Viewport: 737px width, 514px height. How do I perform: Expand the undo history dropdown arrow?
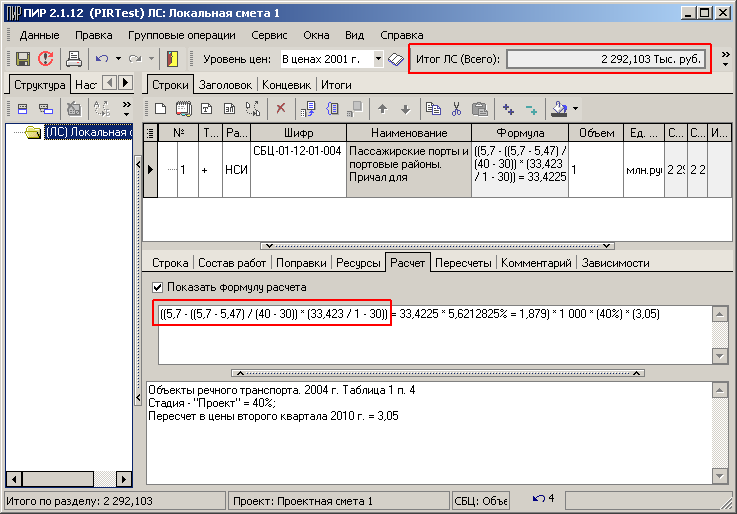click(x=118, y=59)
